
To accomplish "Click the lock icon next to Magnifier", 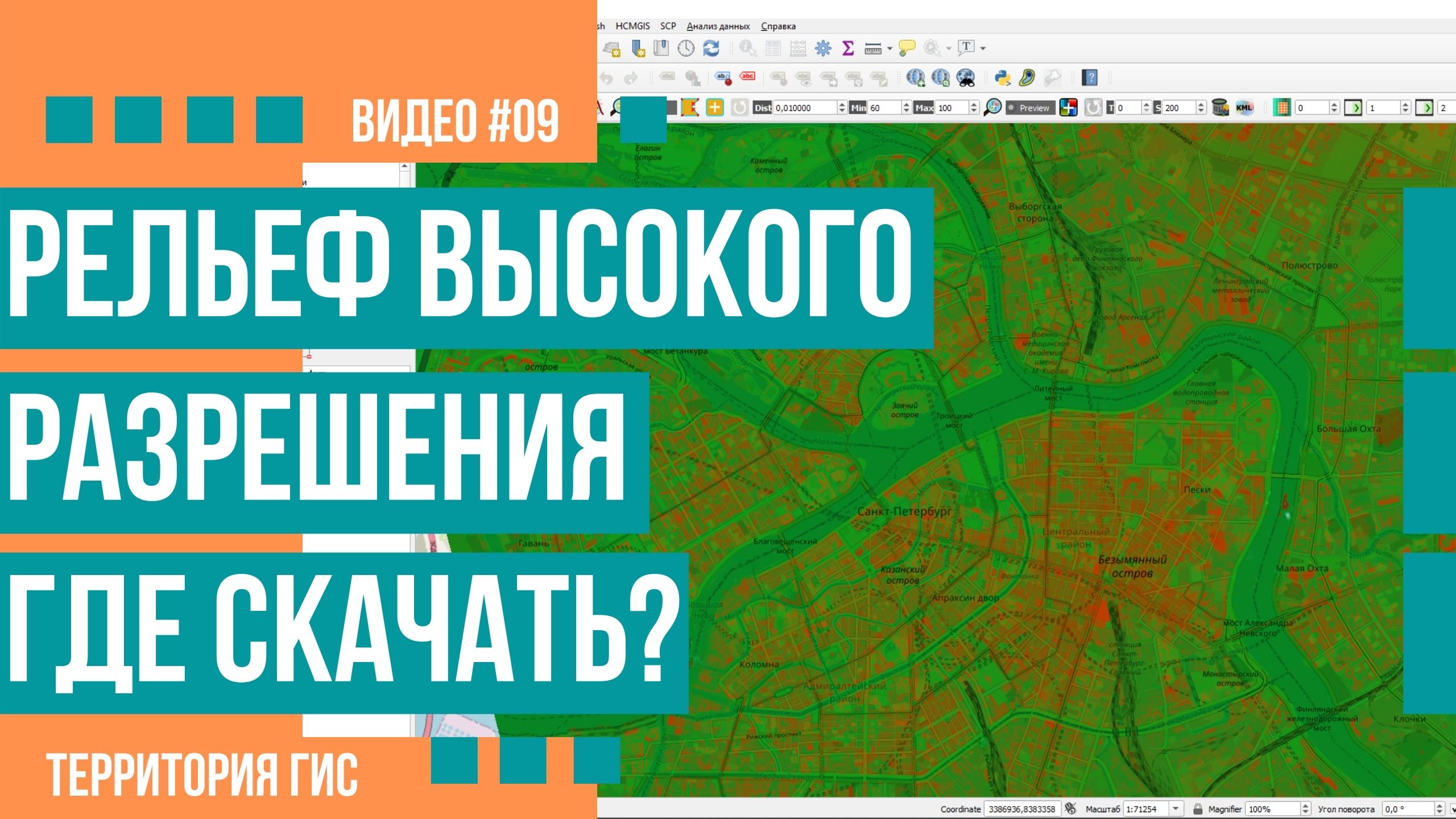I will [x=1198, y=809].
